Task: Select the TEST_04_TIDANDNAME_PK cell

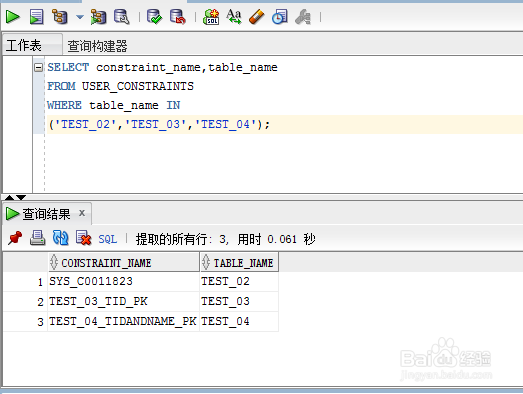Action: pos(124,322)
